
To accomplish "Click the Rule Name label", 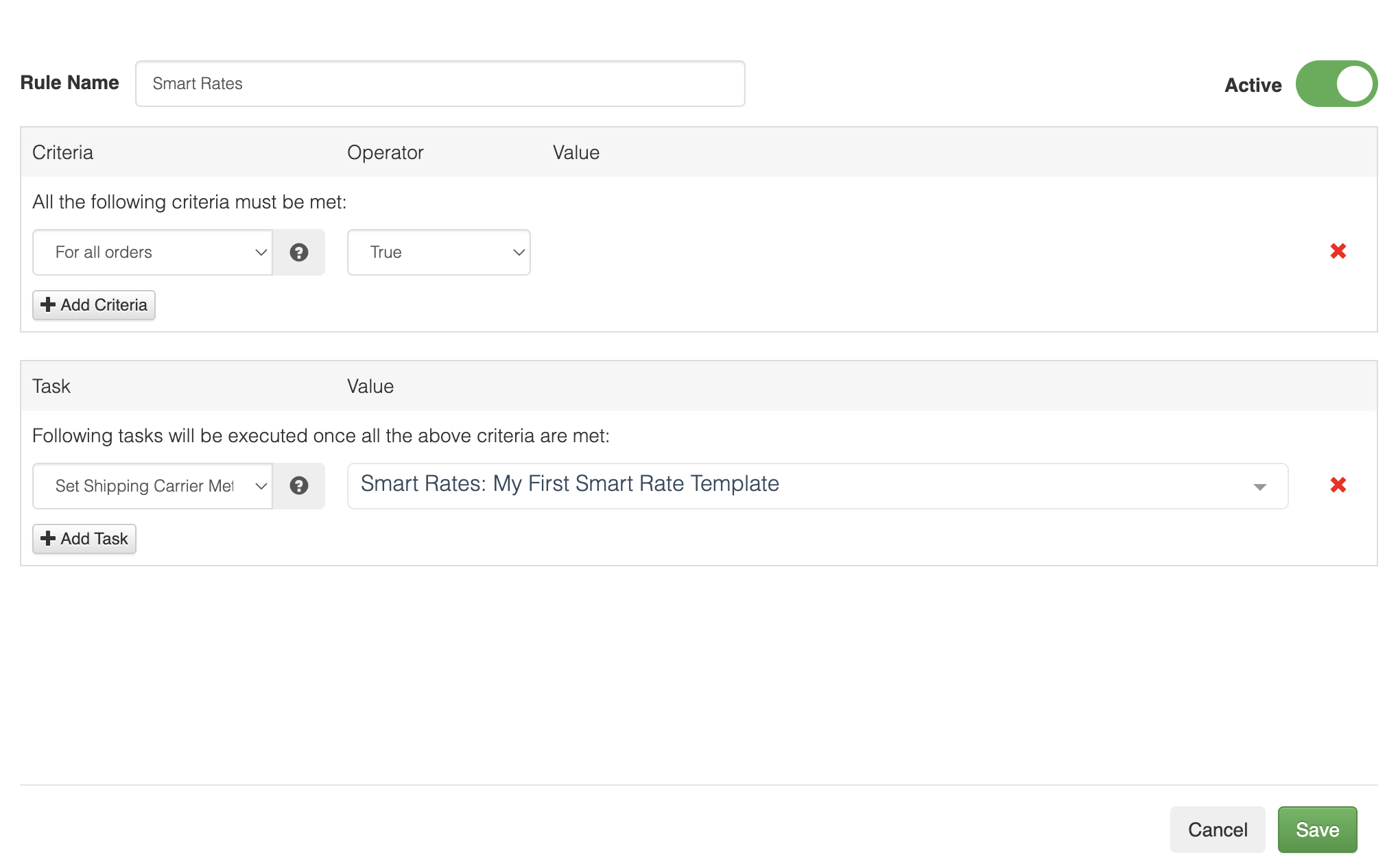I will [x=69, y=83].
